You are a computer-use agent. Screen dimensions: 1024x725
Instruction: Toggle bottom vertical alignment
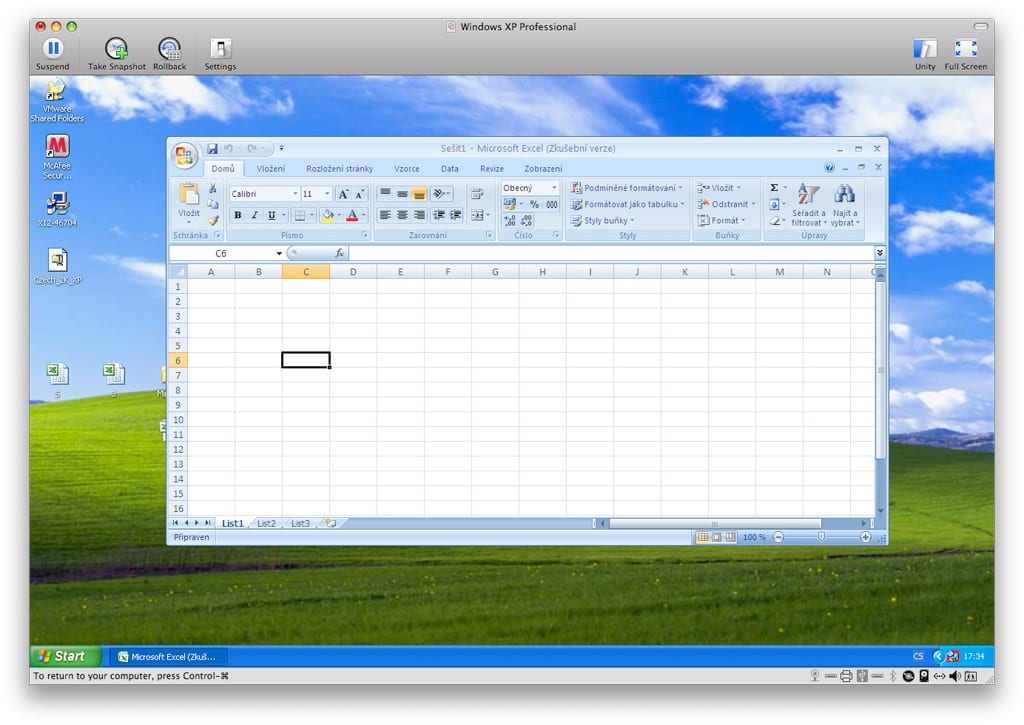419,194
